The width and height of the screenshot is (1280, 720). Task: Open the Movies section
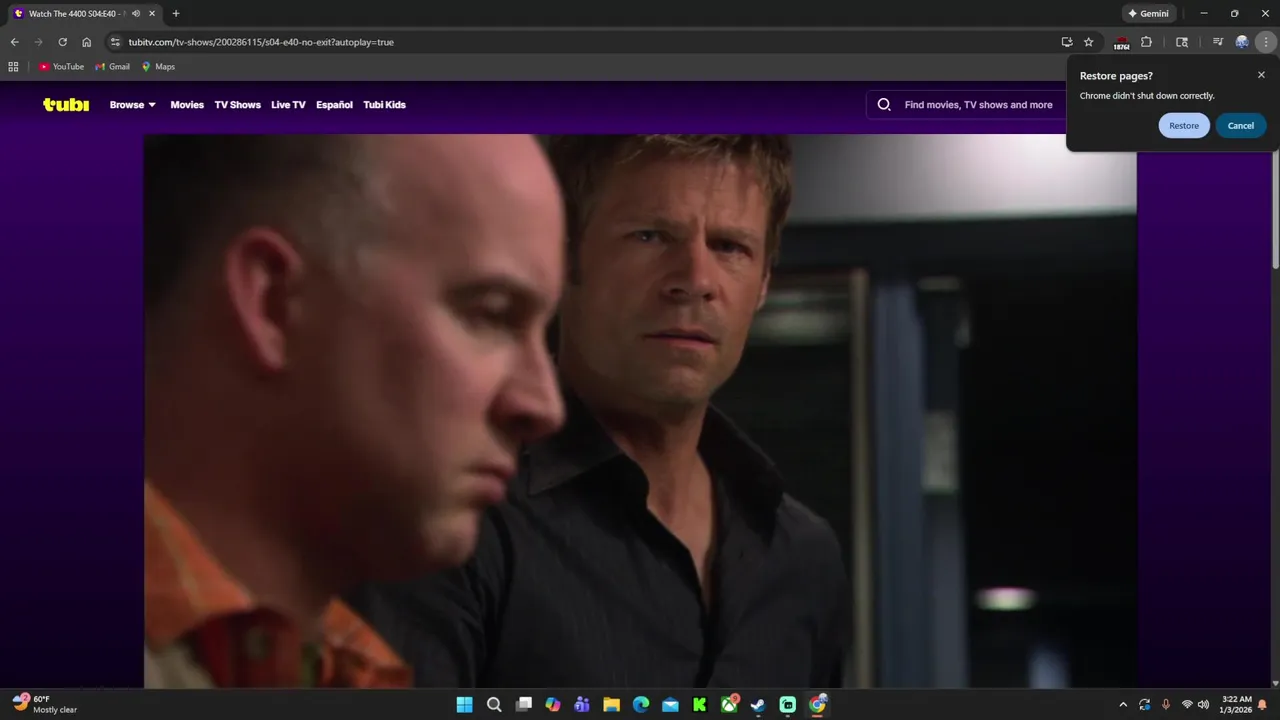click(x=187, y=104)
